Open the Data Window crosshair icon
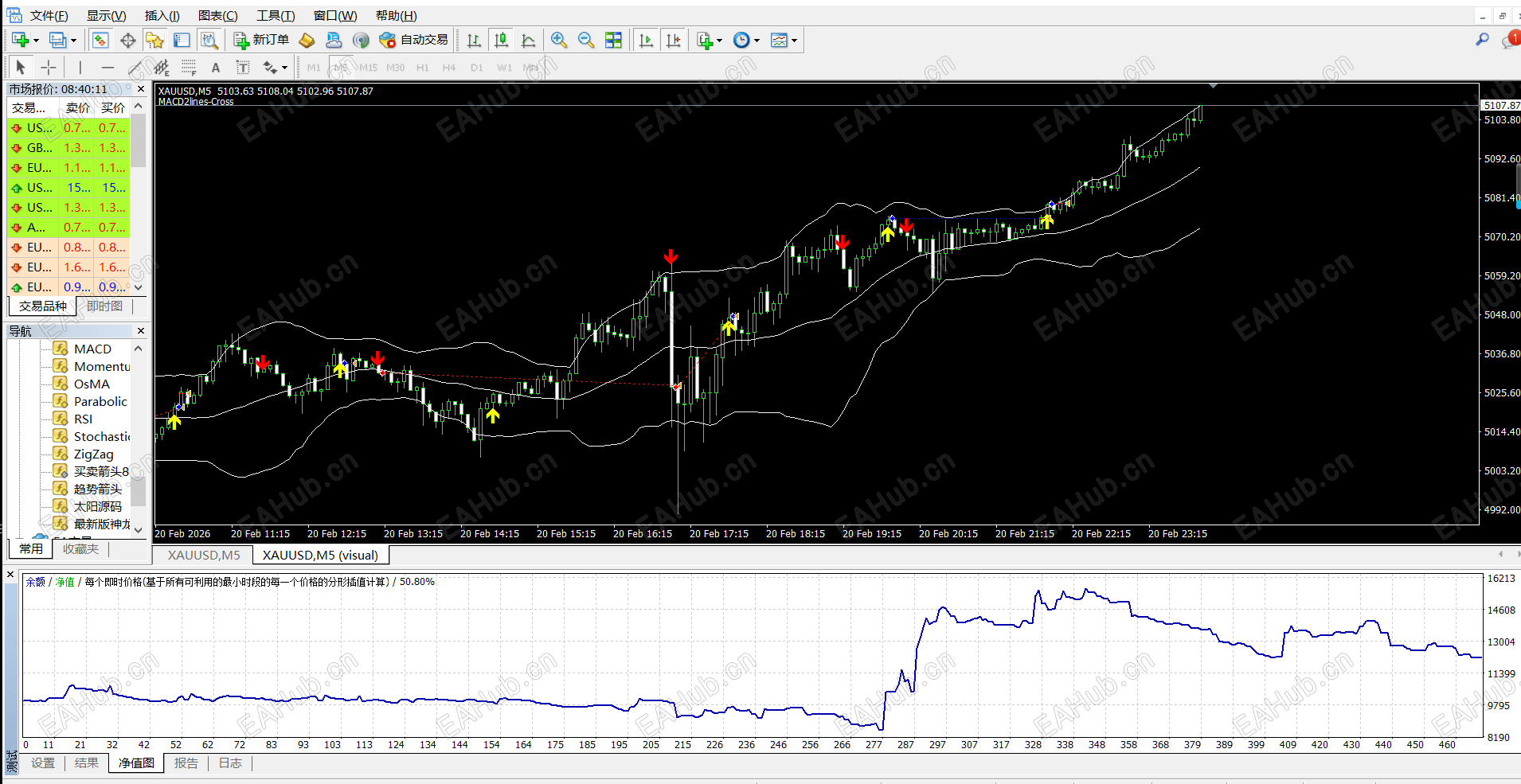The image size is (1521, 784). [x=127, y=41]
